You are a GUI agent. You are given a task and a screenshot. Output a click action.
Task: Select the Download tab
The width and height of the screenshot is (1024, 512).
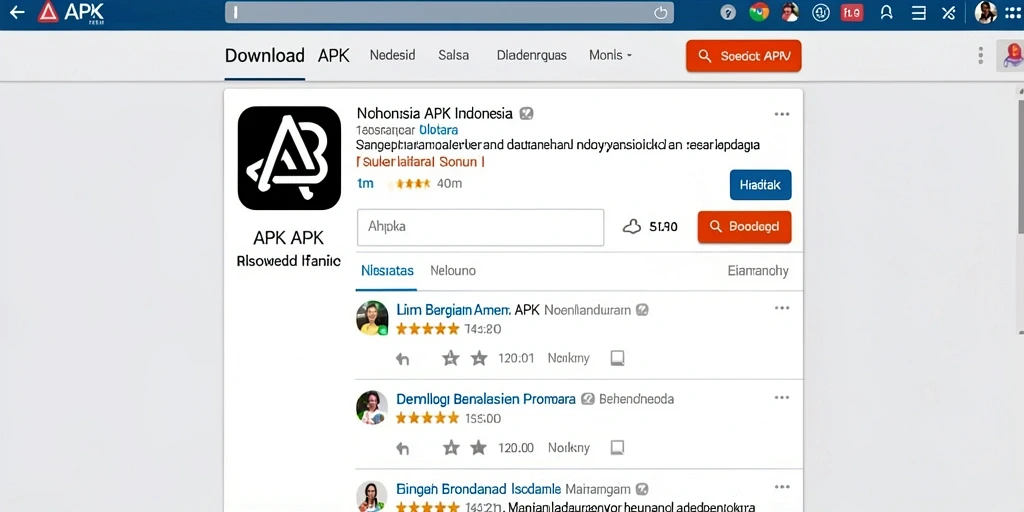[264, 56]
